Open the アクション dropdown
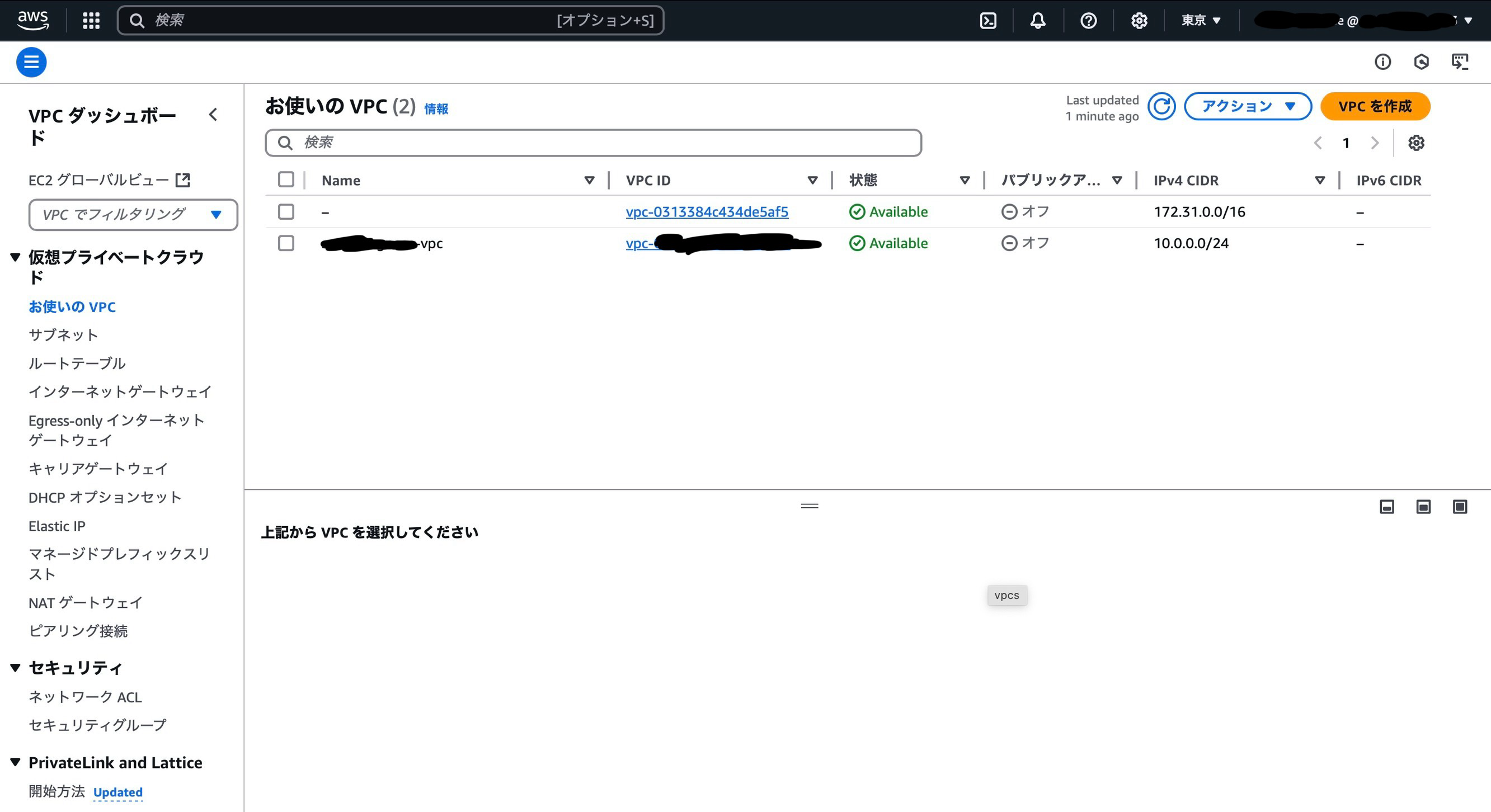Viewport: 1491px width, 812px height. [x=1247, y=106]
